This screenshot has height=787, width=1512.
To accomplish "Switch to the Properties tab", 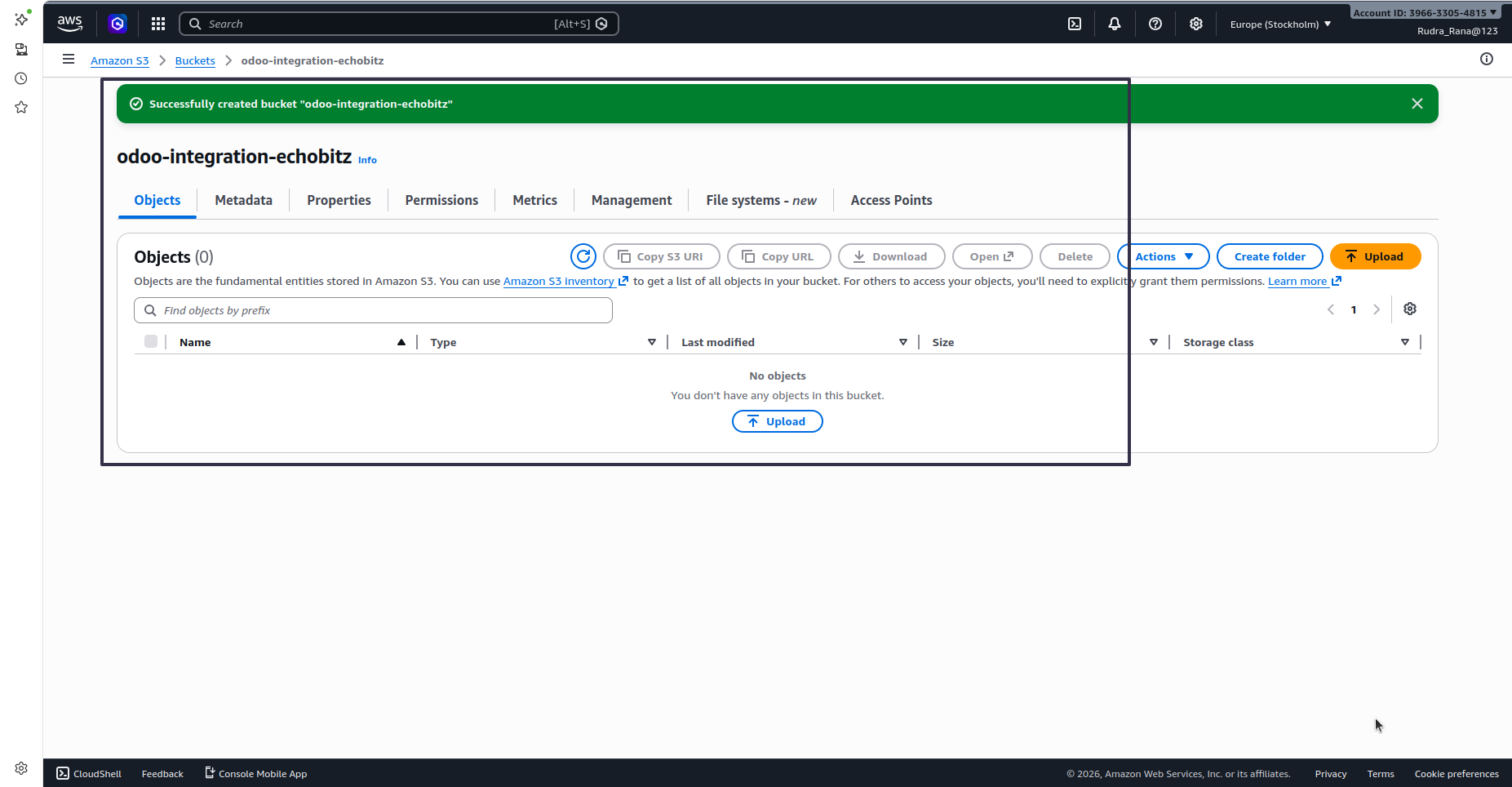I will click(x=339, y=200).
